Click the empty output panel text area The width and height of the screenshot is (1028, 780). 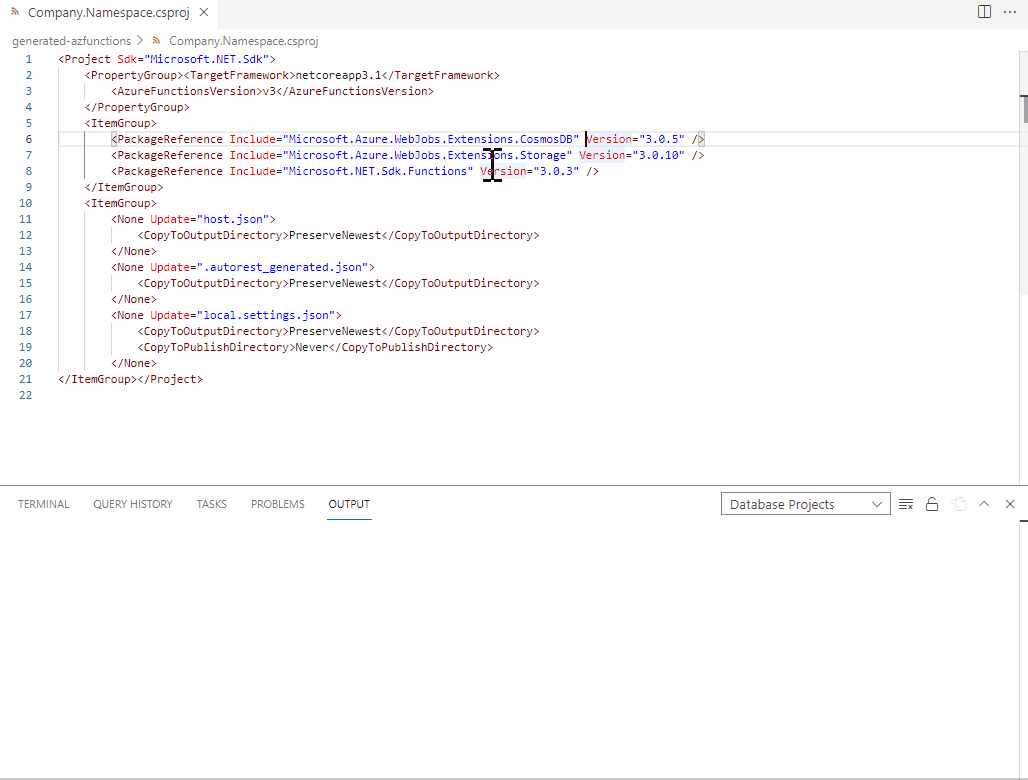coord(509,649)
